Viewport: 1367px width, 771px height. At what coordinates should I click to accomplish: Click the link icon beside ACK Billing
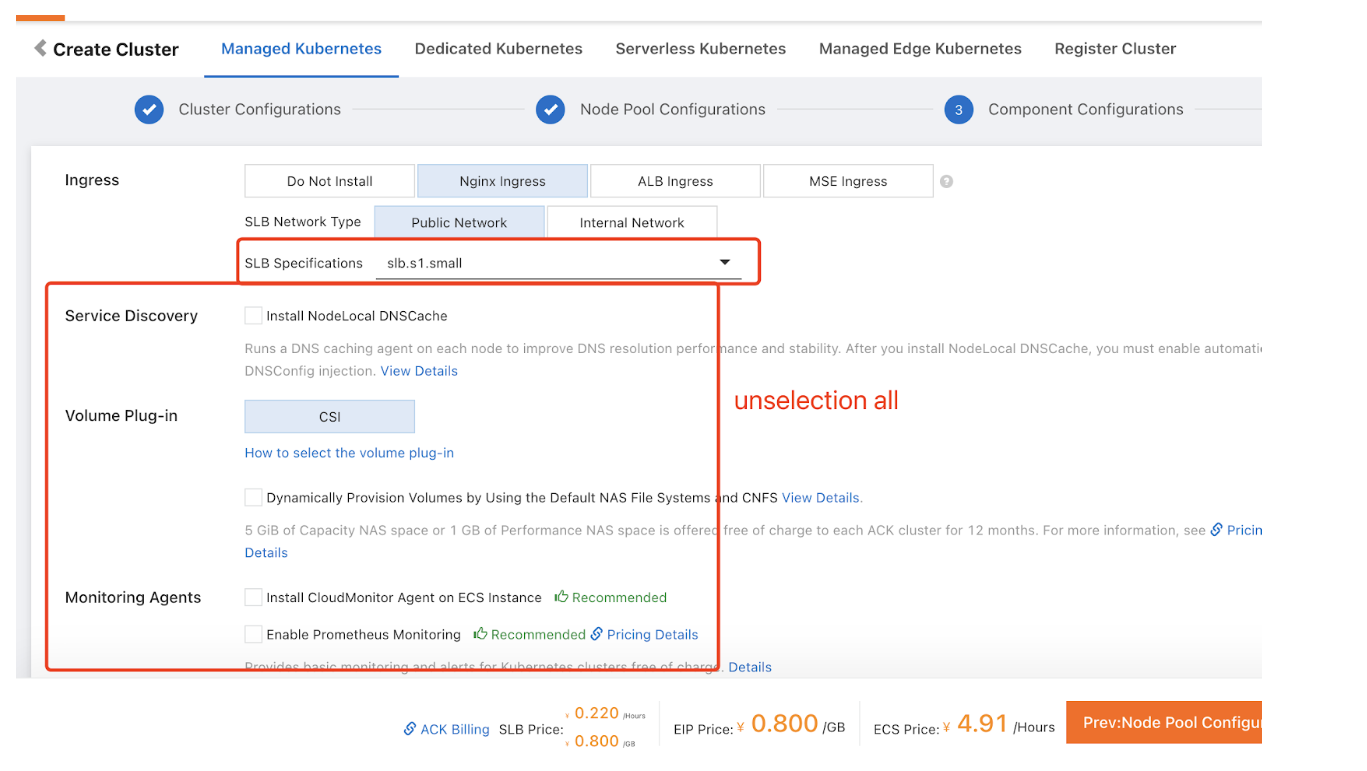(410, 729)
